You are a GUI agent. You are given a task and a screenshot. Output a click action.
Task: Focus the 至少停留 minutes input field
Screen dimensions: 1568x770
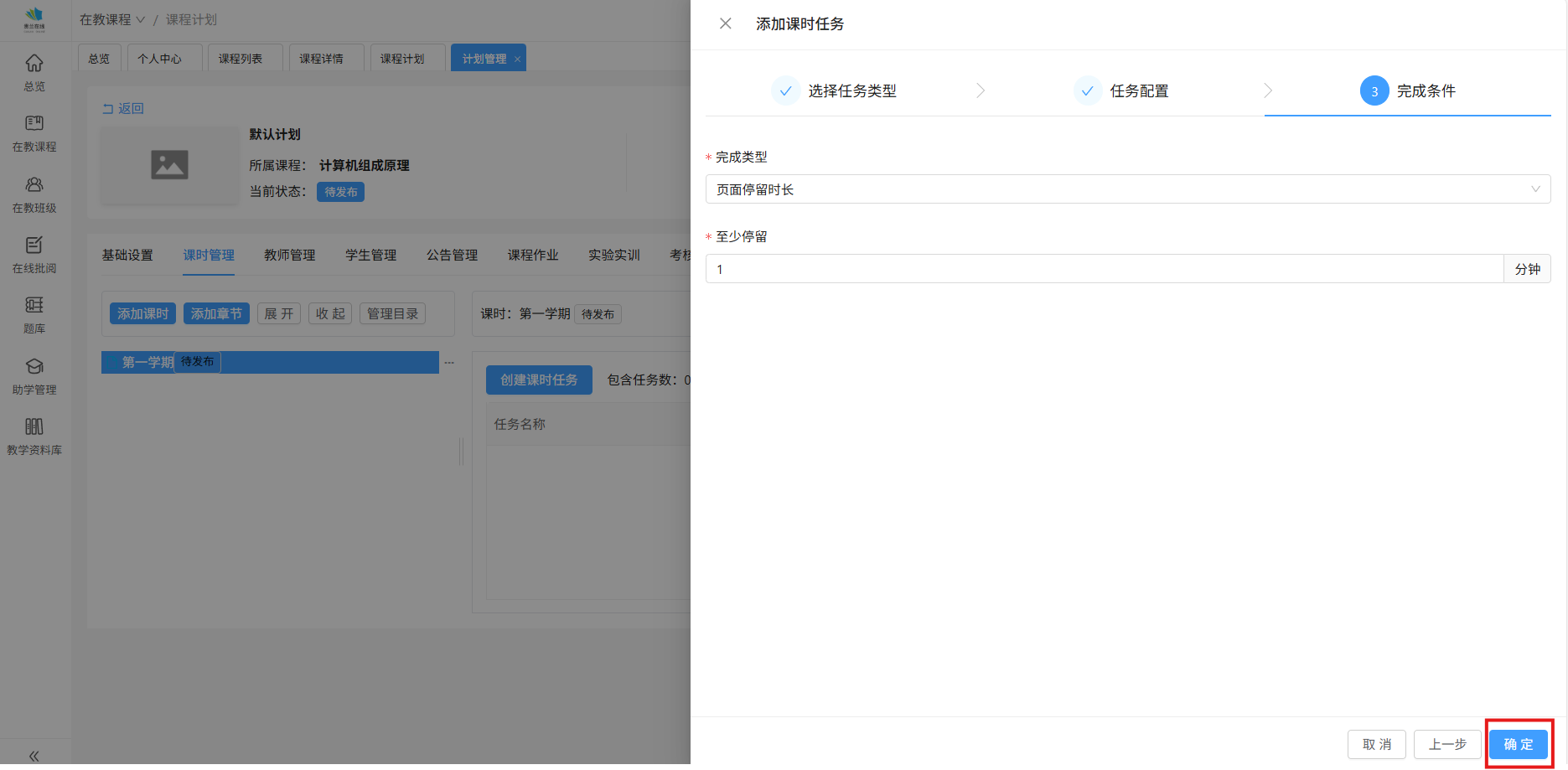click(1104, 269)
